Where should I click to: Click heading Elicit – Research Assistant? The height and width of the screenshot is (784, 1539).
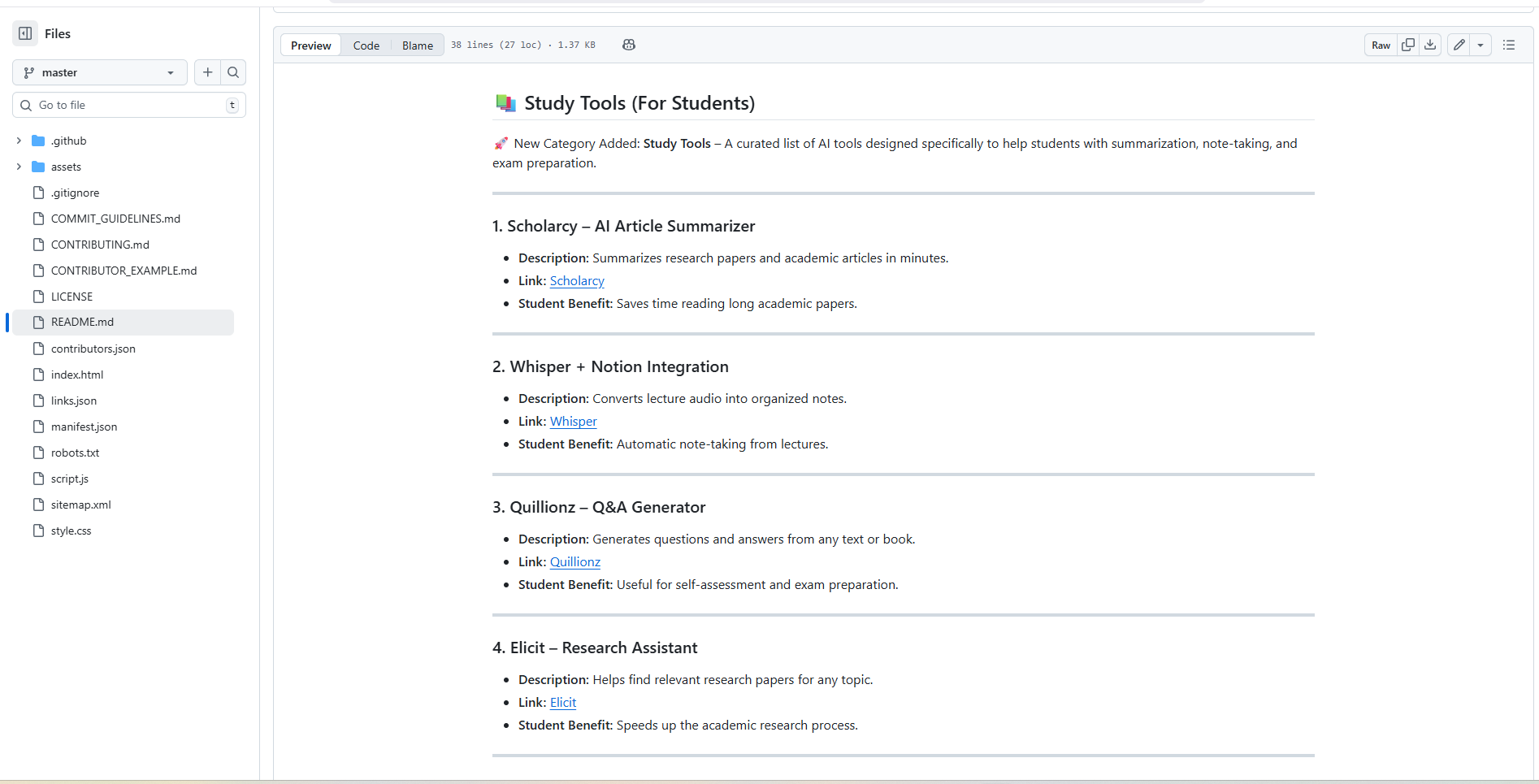point(595,648)
